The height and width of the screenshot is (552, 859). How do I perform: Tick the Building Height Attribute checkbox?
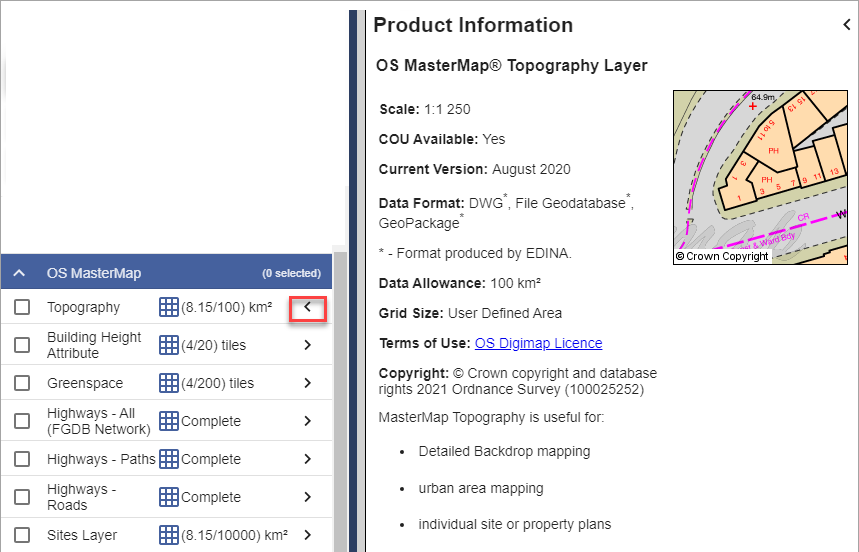22,345
